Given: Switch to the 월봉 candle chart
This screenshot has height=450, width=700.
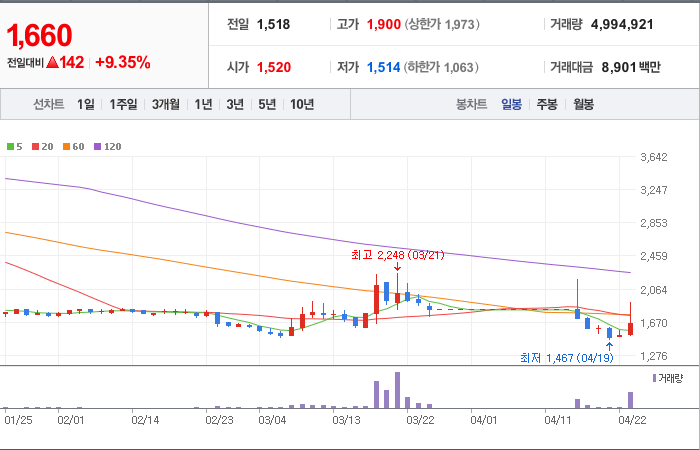Looking at the screenshot, I should tap(583, 104).
